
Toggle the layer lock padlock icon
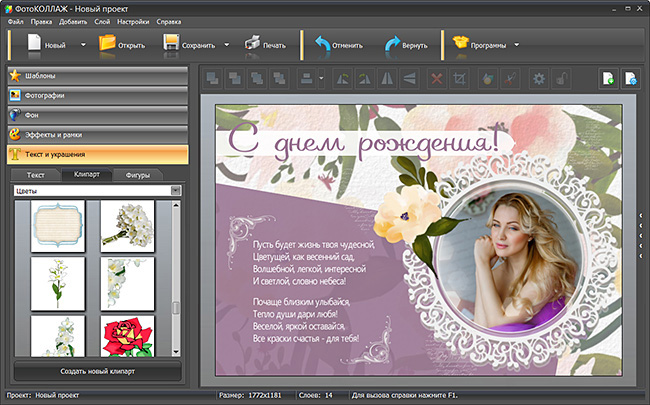[x=561, y=78]
